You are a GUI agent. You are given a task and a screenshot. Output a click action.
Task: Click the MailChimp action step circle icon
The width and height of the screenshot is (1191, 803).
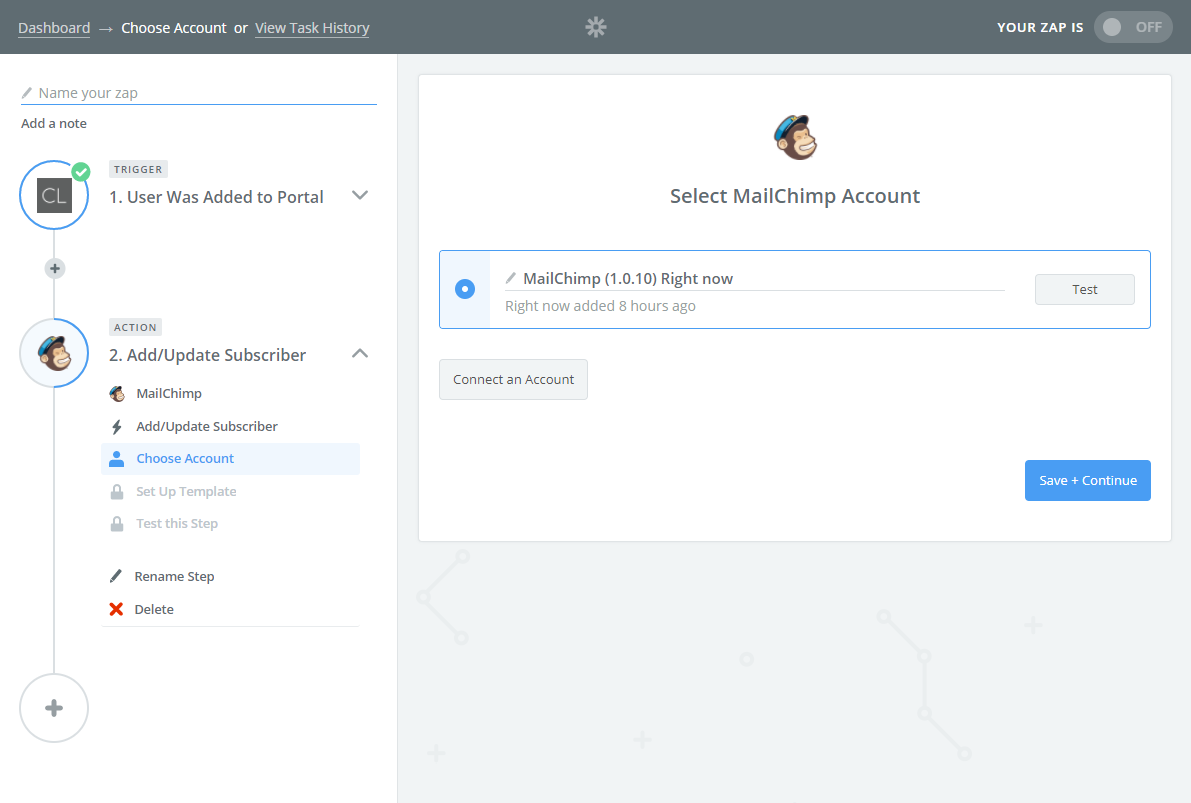point(54,353)
